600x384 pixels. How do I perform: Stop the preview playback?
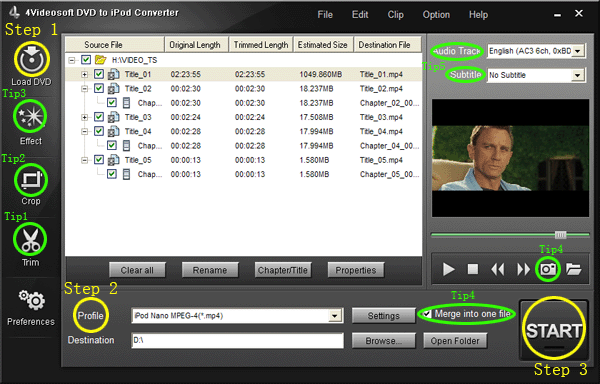[473, 269]
